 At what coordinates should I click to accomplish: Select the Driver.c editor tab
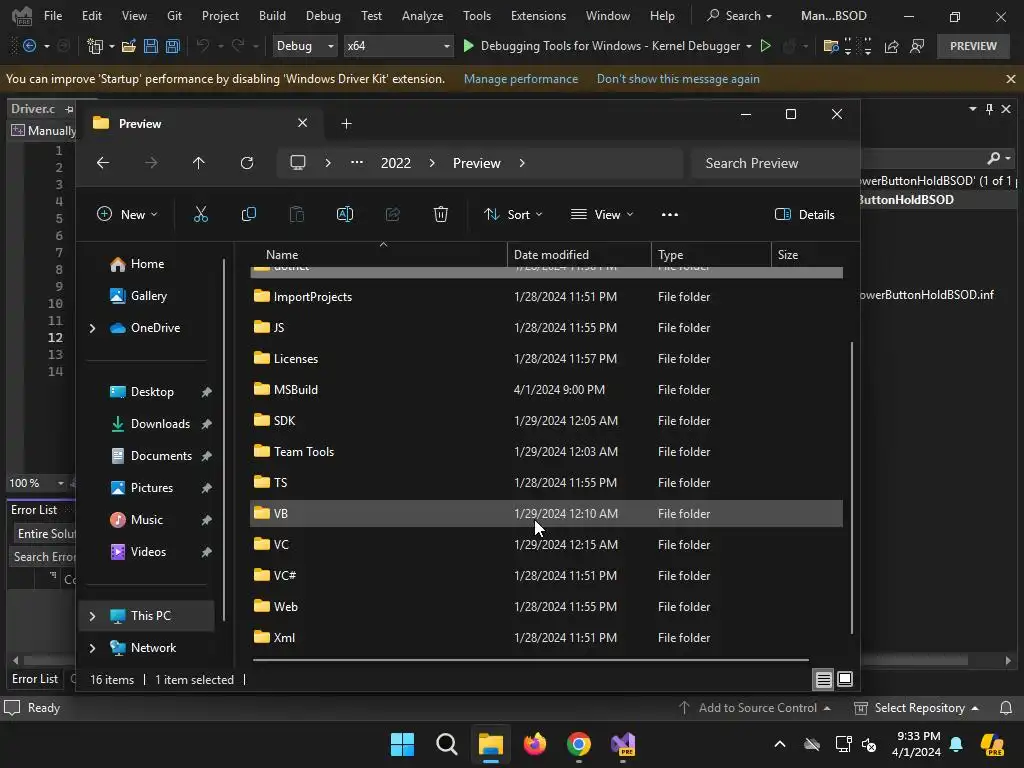(x=33, y=109)
